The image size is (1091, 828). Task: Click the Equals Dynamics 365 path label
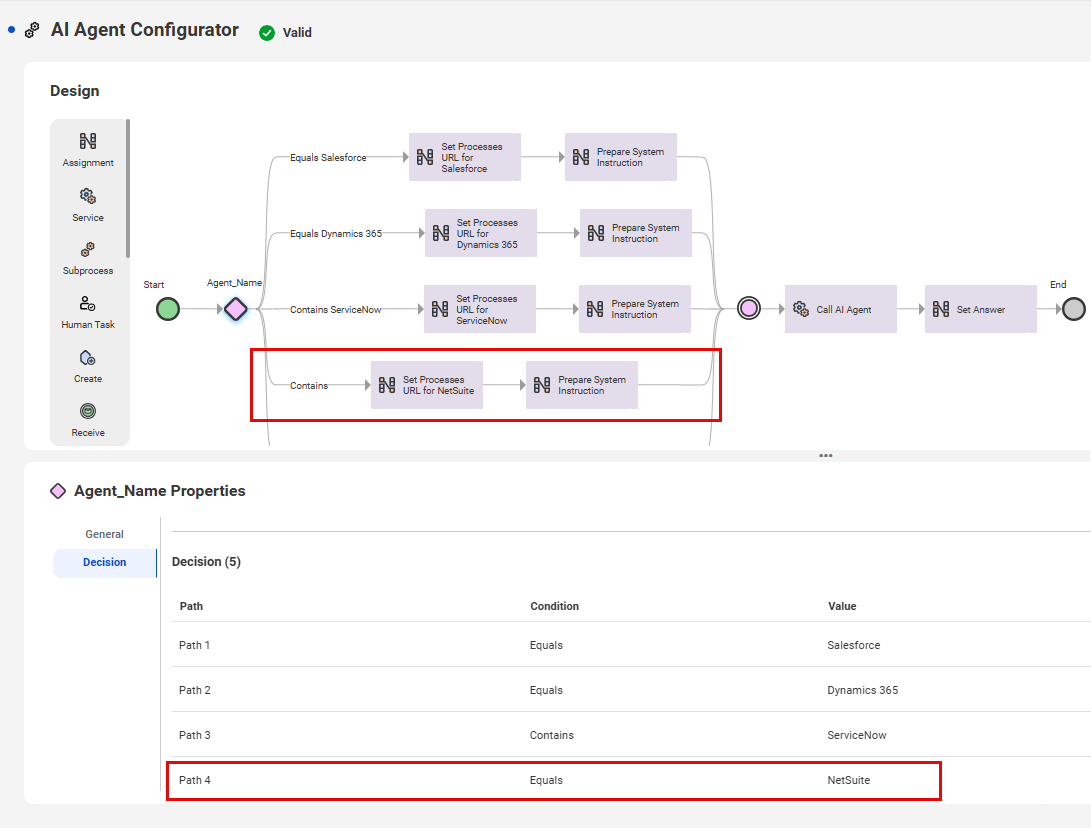[x=336, y=234]
